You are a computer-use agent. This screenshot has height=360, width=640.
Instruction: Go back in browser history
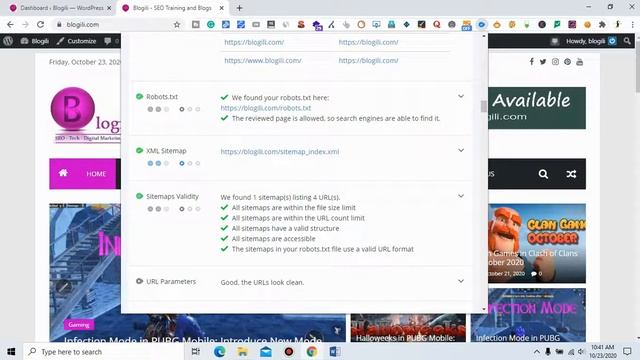tap(10, 24)
